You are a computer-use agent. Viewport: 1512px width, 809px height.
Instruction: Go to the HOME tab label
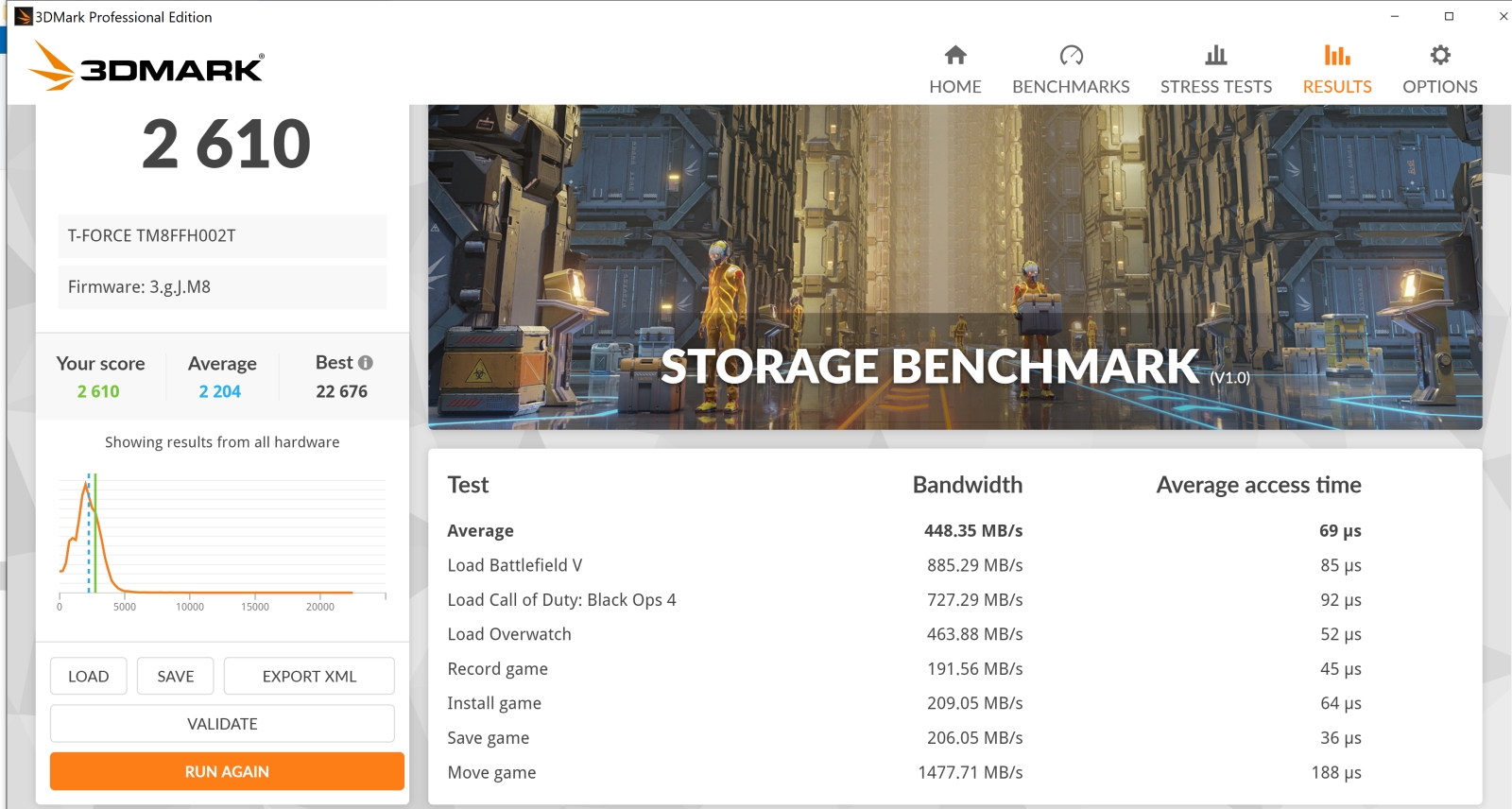coord(955,86)
